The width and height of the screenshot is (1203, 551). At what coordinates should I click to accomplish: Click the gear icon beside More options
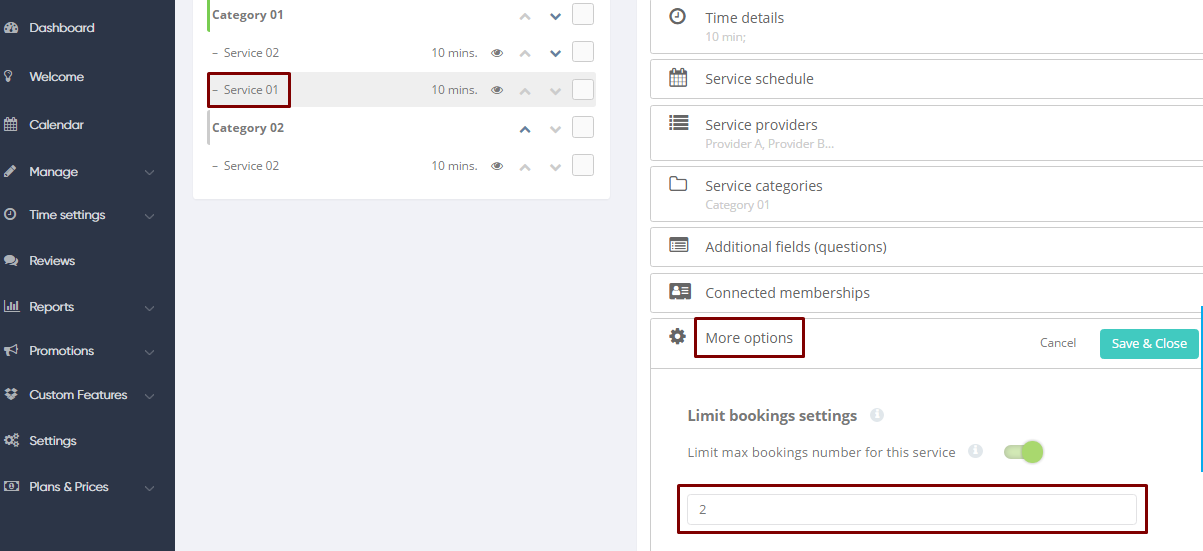(677, 336)
